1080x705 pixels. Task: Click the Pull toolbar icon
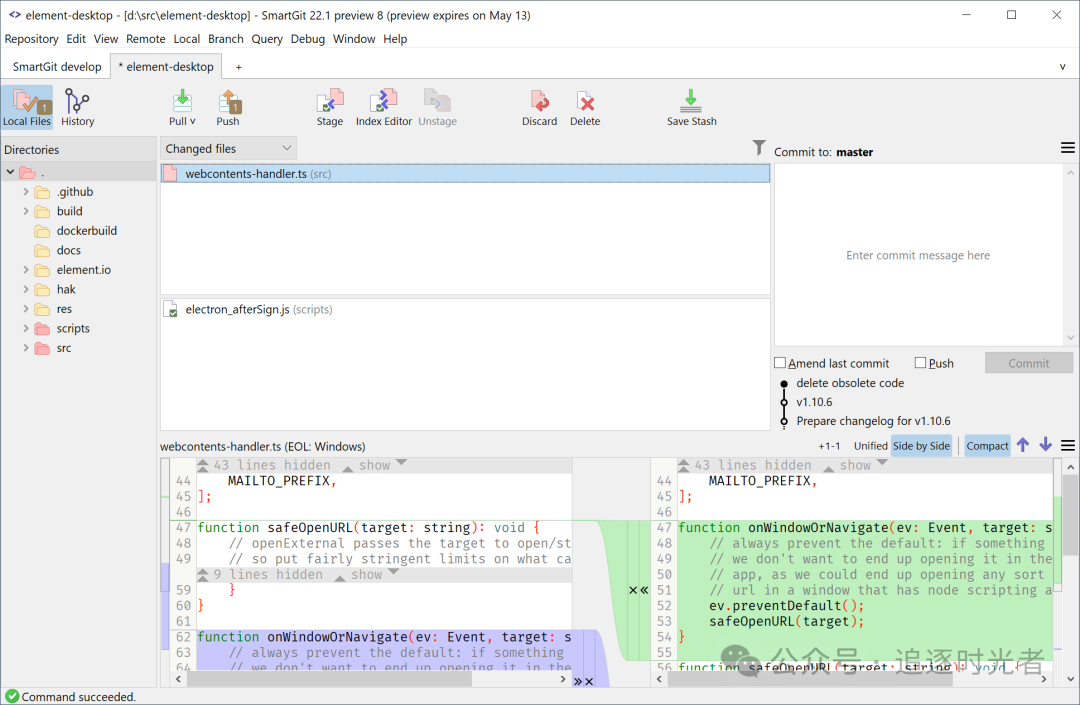[182, 101]
